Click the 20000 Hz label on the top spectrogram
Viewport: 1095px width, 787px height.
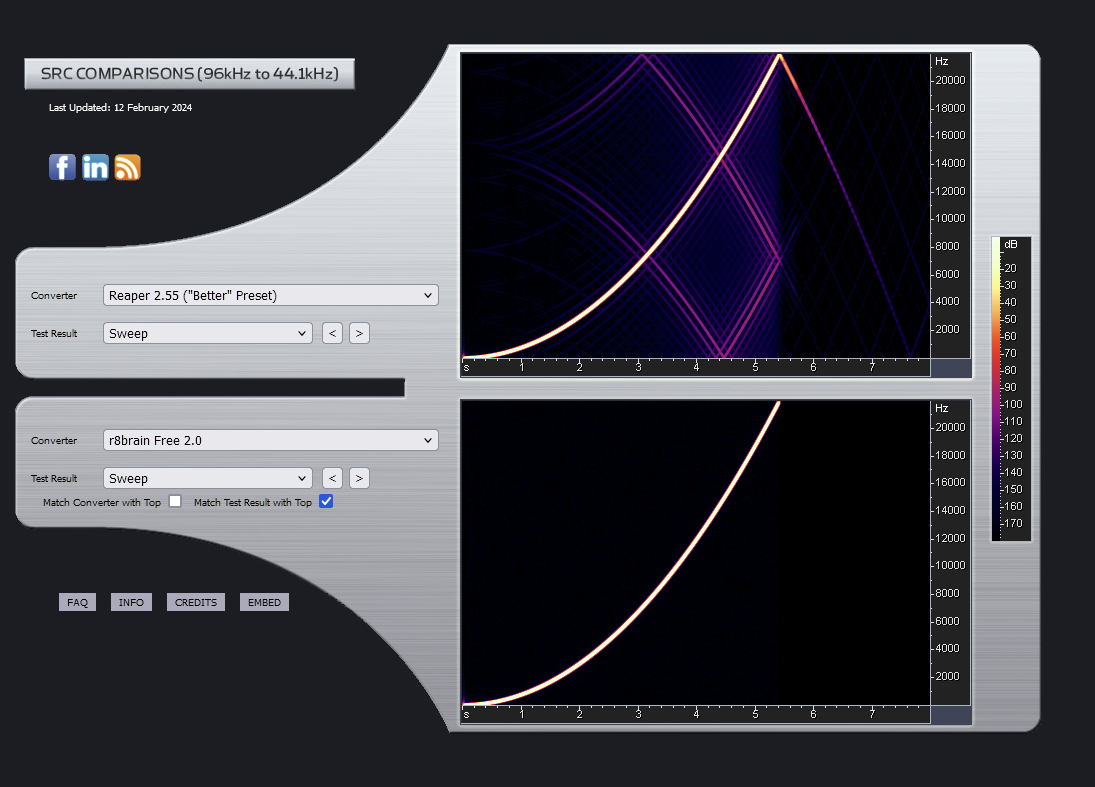pos(950,80)
